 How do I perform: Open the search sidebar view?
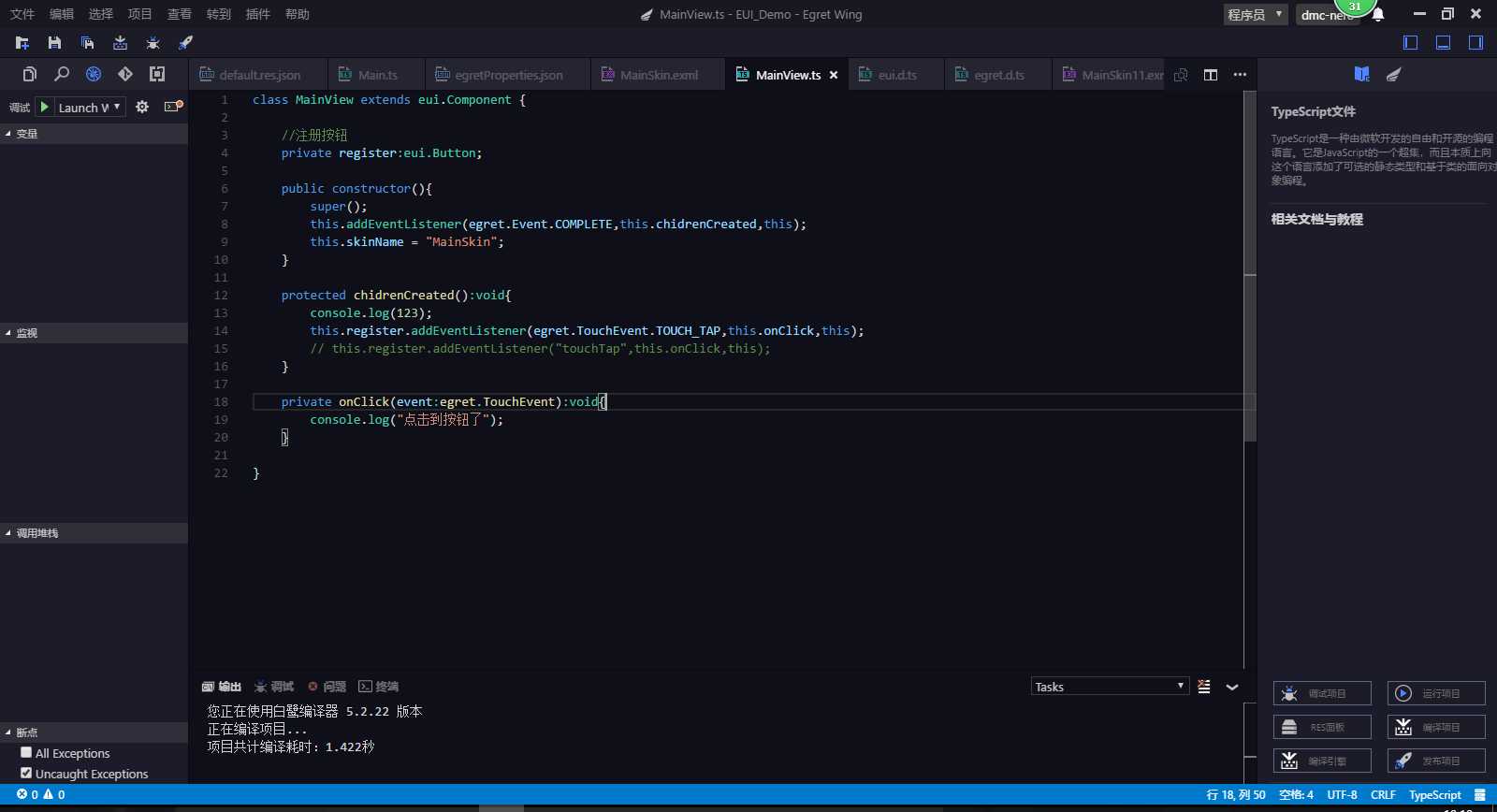click(62, 74)
